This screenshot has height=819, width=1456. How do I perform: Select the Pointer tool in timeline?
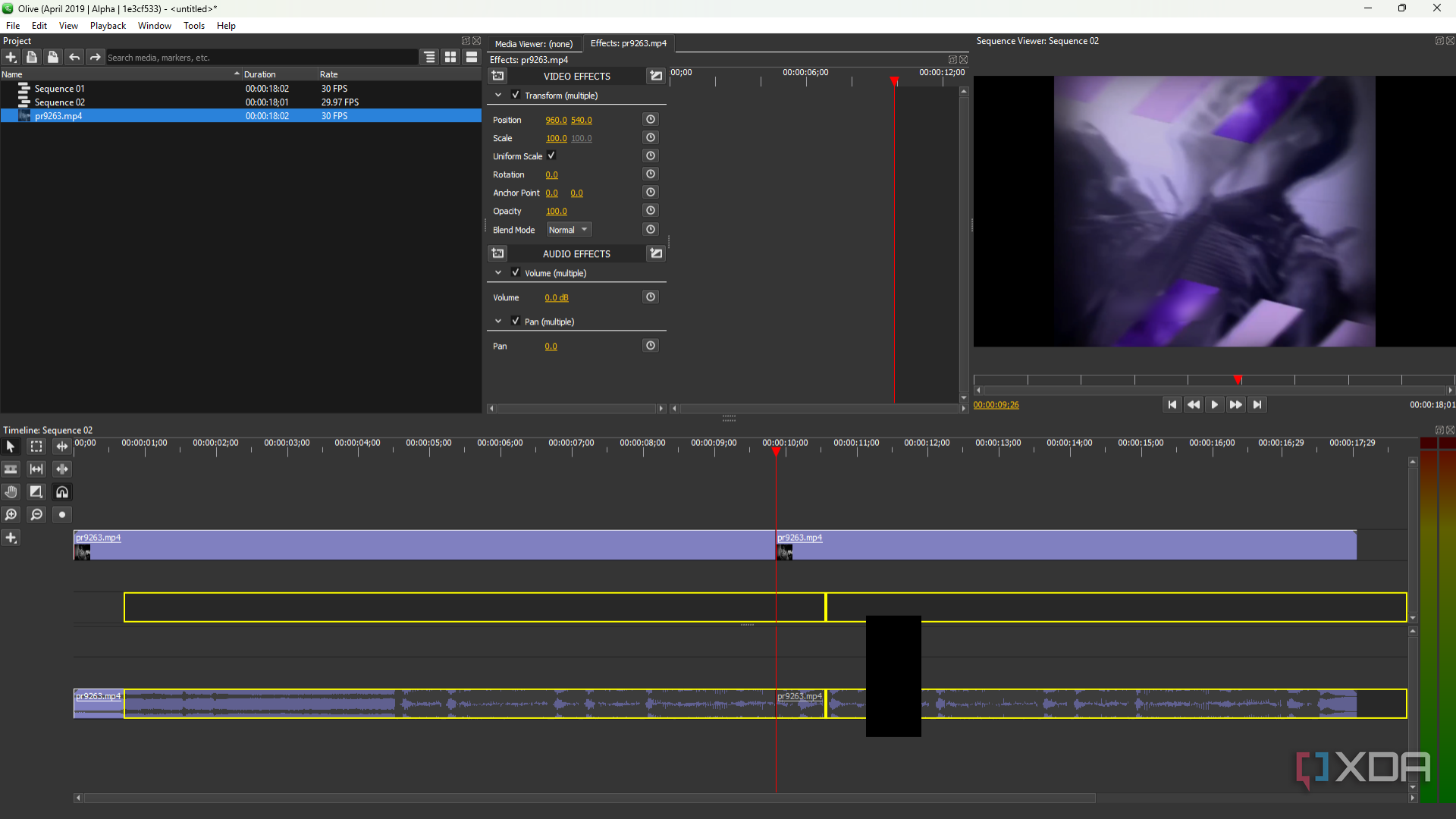(x=11, y=447)
